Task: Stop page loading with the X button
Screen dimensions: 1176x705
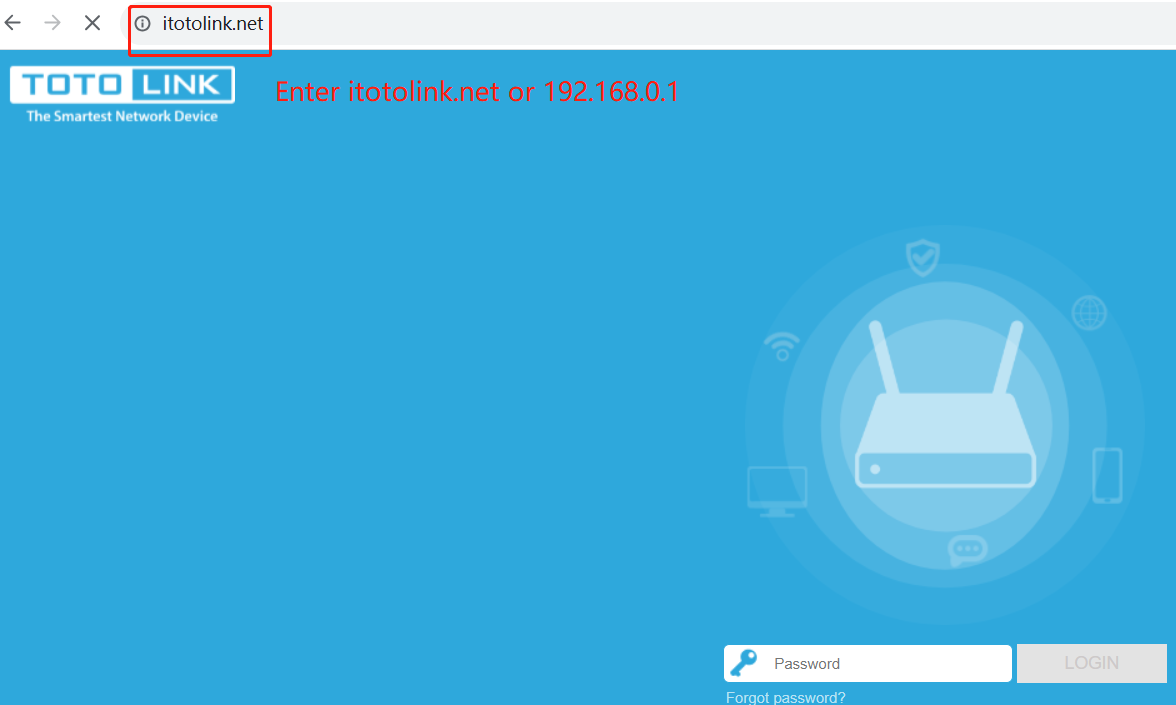Action: [x=92, y=23]
